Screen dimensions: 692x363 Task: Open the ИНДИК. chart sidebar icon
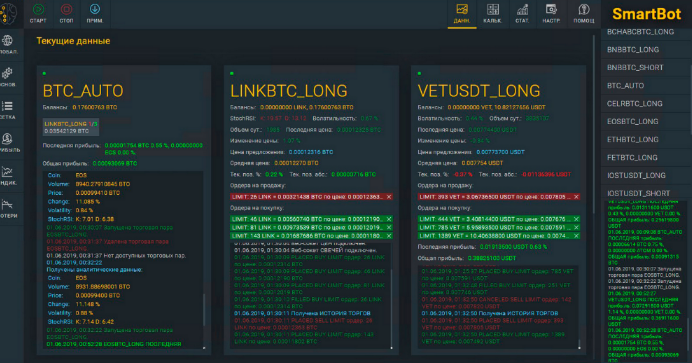coord(7,172)
